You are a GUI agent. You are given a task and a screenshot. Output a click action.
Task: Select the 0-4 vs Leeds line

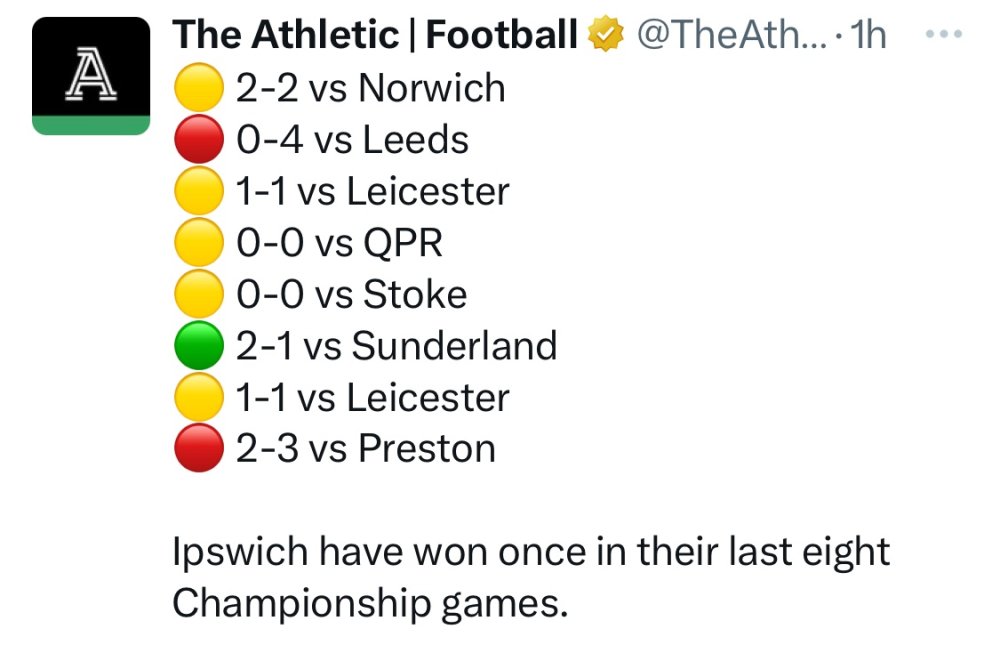[352, 140]
